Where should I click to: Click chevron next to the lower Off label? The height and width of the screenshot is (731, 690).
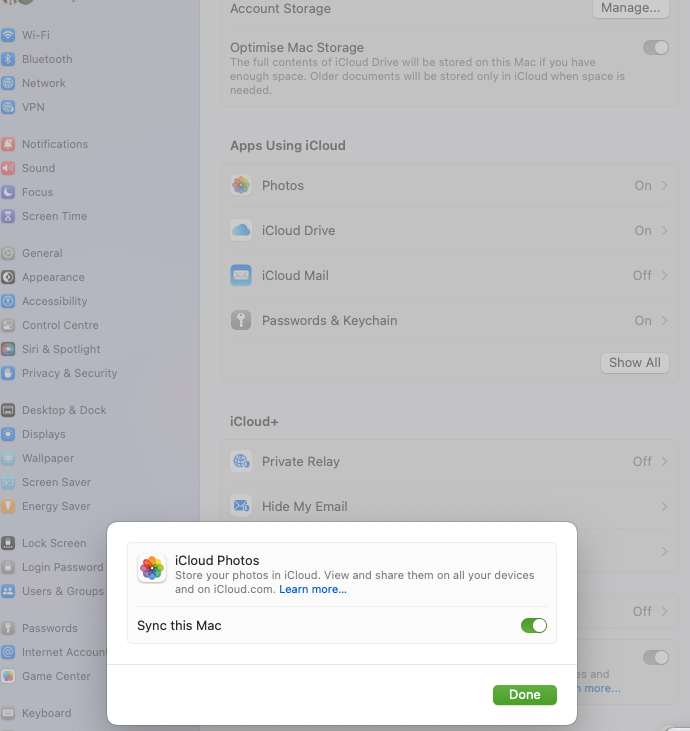point(664,611)
